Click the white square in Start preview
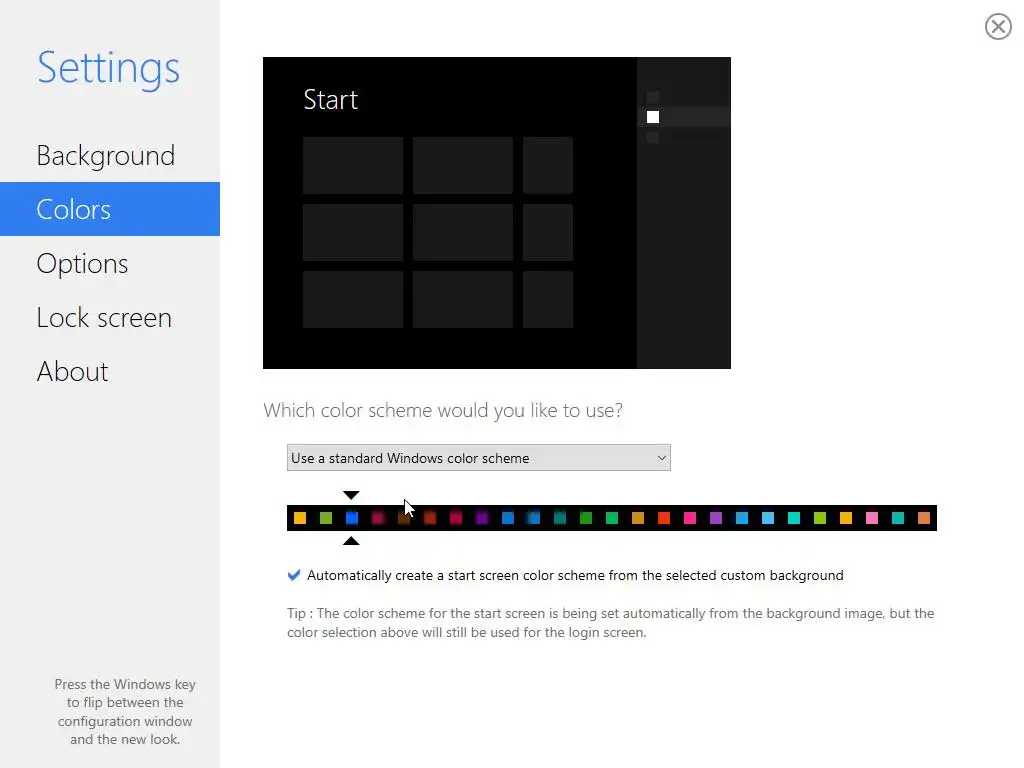The height and width of the screenshot is (768, 1024). [653, 117]
